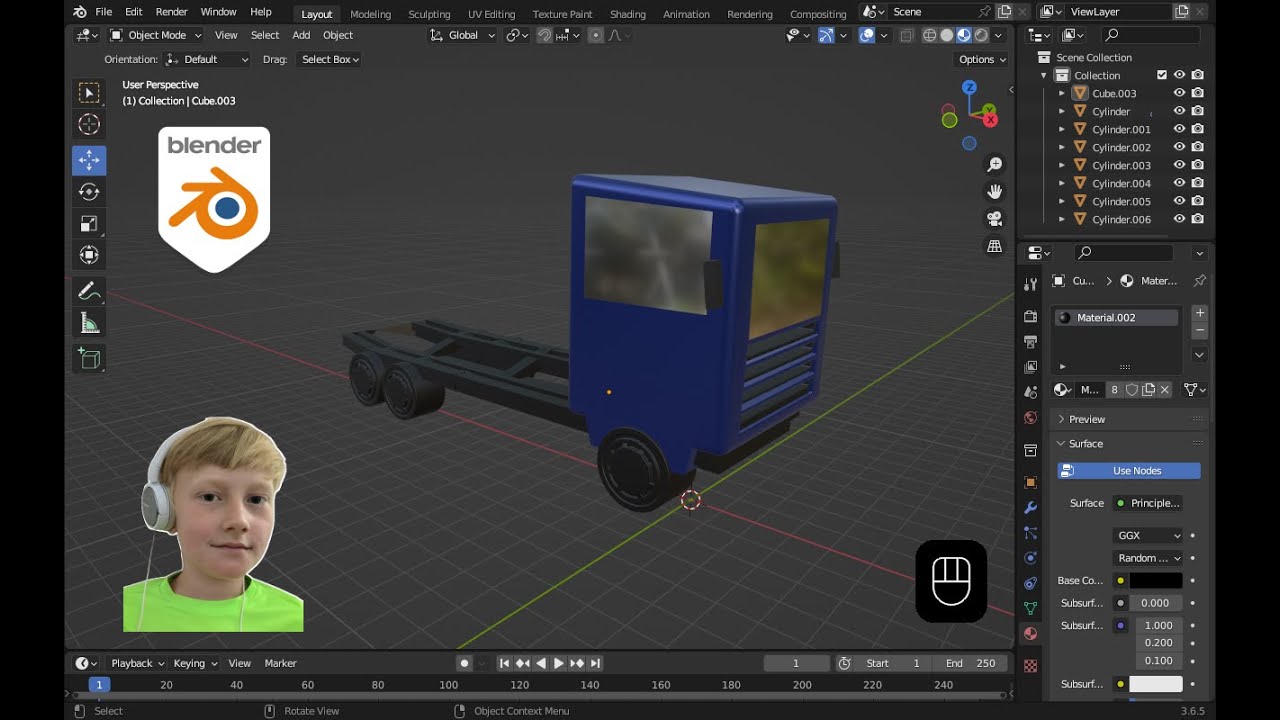Open the Output properties tab
The width and height of the screenshot is (1280, 720).
click(1030, 341)
